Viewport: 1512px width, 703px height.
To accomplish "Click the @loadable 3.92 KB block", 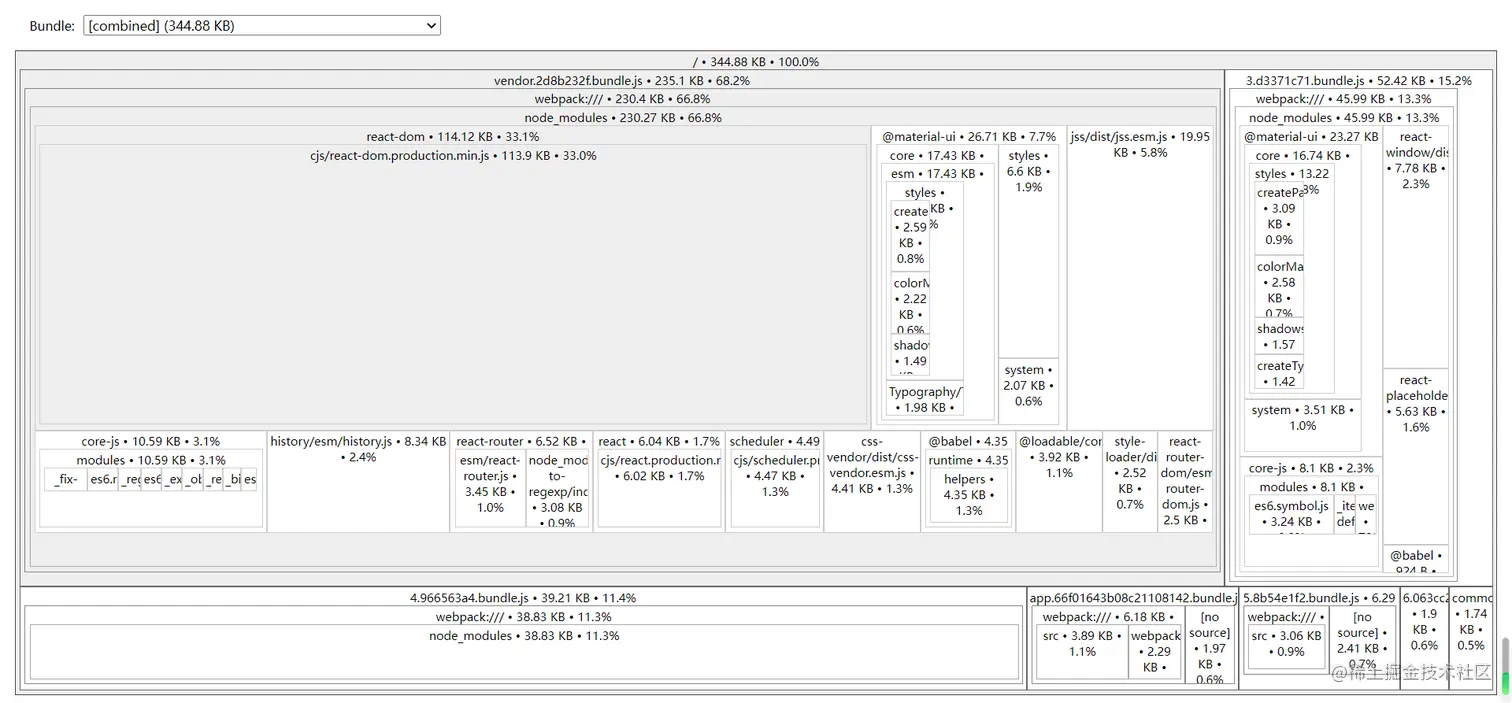I will 1060,482.
